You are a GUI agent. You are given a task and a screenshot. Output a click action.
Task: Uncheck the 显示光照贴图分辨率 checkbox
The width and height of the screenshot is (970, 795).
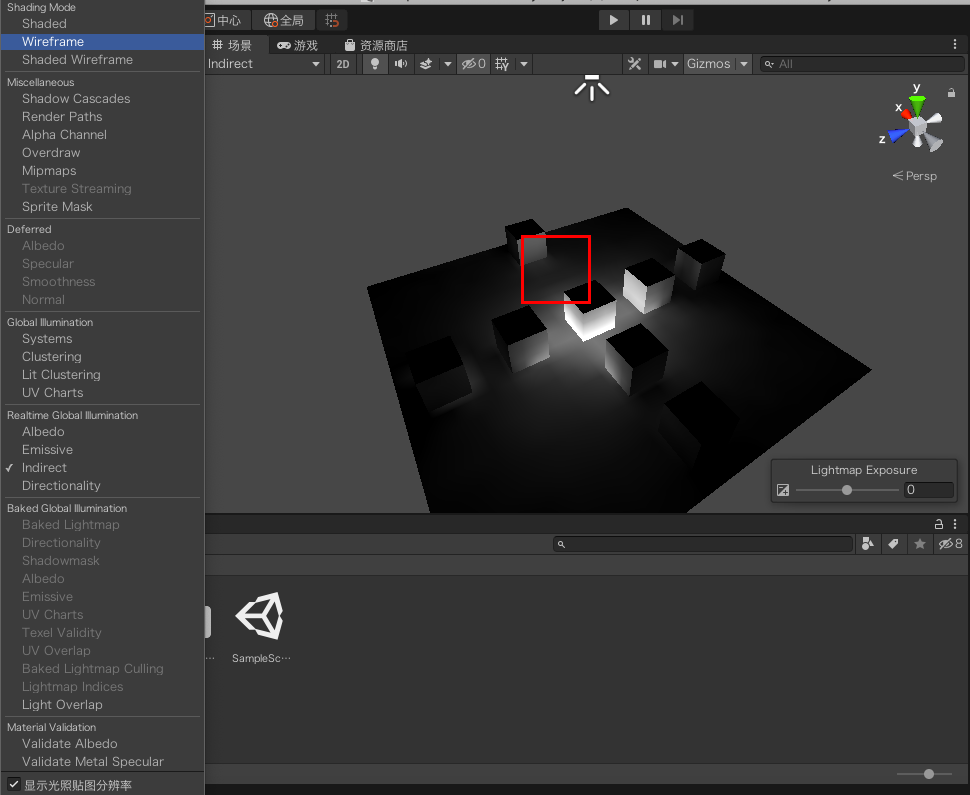coord(13,783)
